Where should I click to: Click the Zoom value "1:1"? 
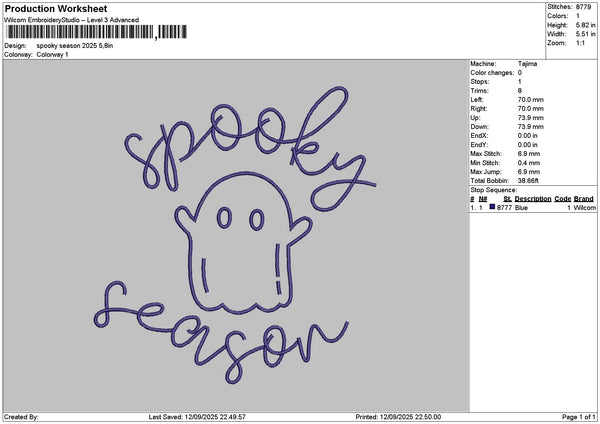[x=580, y=43]
